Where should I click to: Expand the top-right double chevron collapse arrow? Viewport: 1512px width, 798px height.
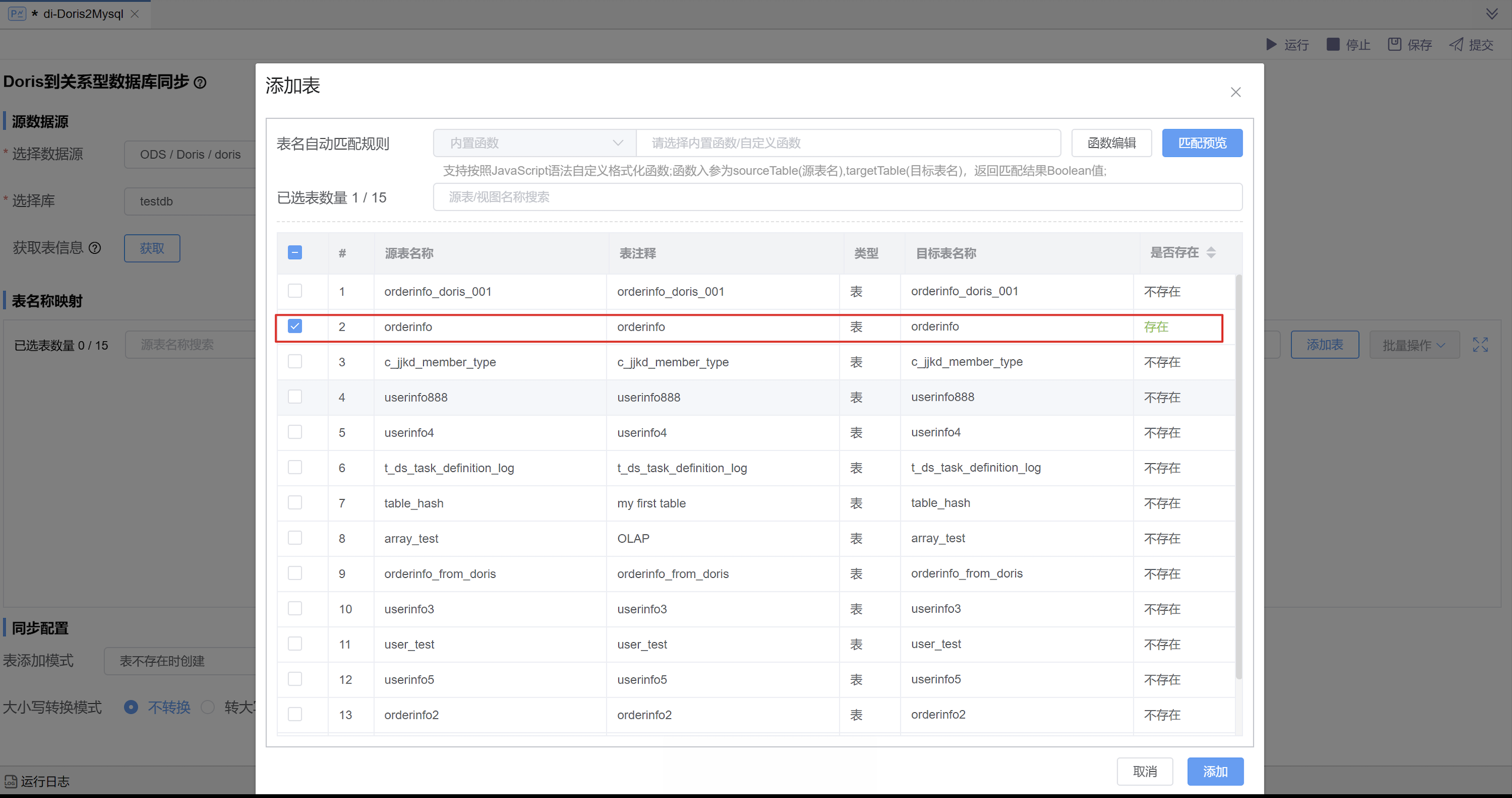coord(1492,13)
